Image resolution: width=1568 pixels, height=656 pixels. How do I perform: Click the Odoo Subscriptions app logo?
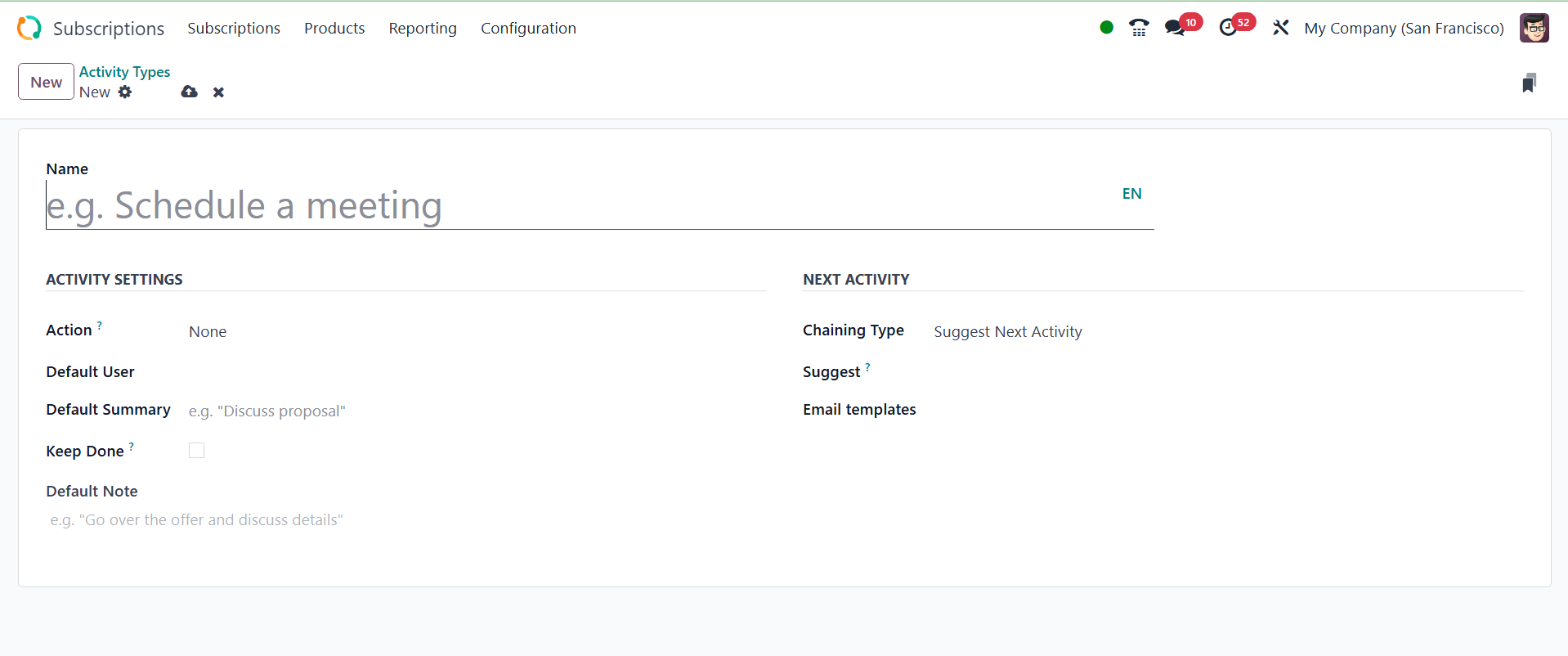(x=29, y=28)
